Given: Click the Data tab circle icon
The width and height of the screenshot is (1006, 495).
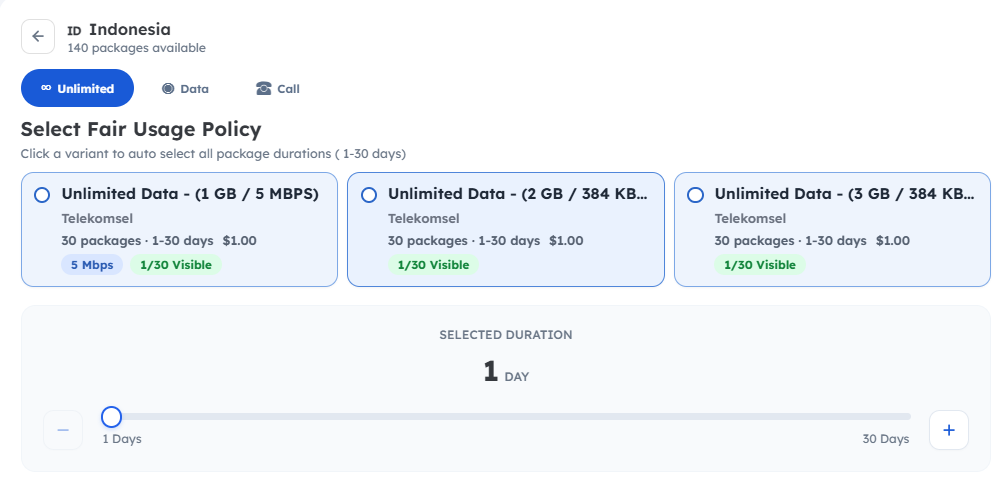Looking at the screenshot, I should (168, 88).
